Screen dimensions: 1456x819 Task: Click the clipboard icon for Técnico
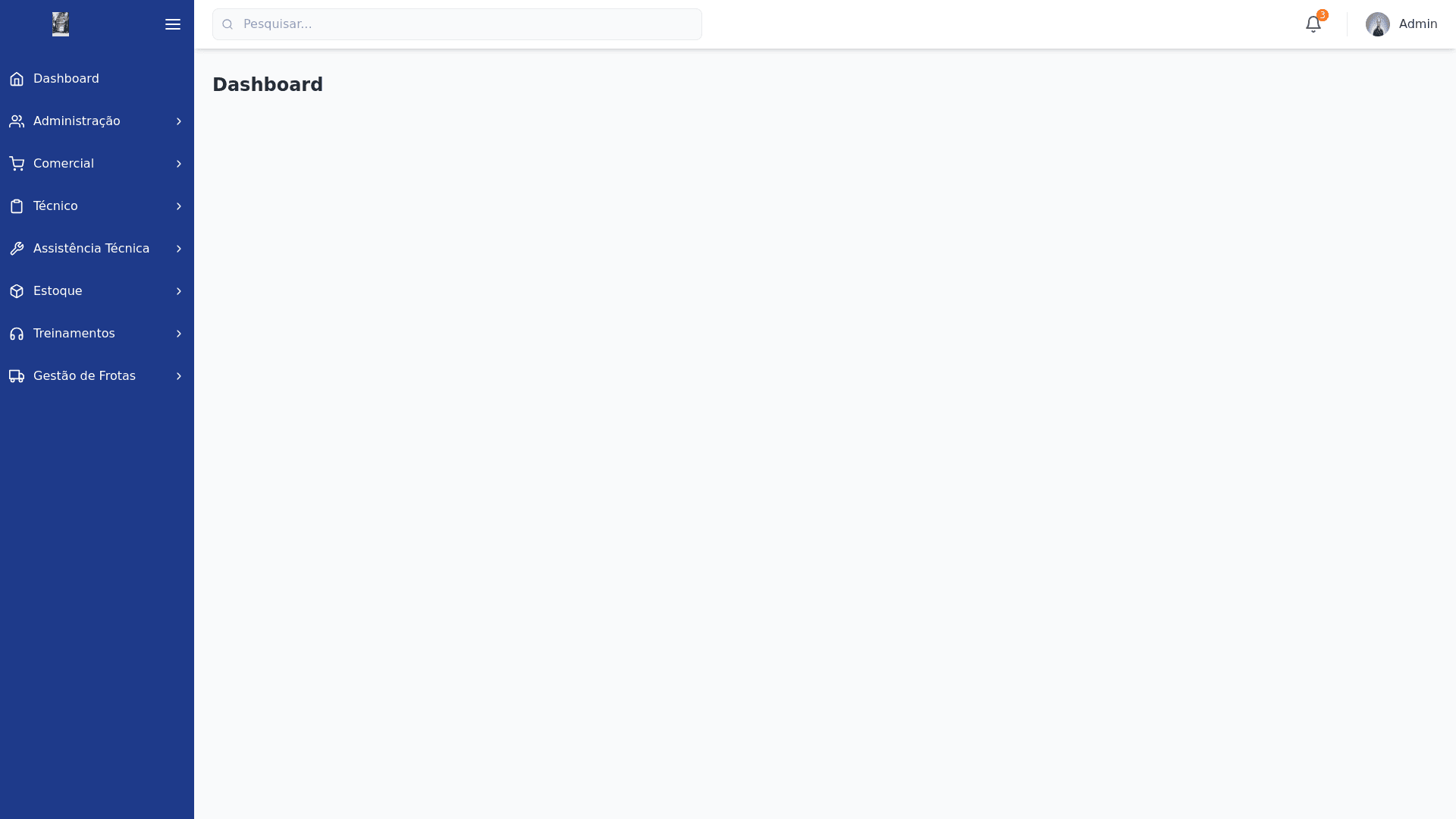tap(17, 206)
